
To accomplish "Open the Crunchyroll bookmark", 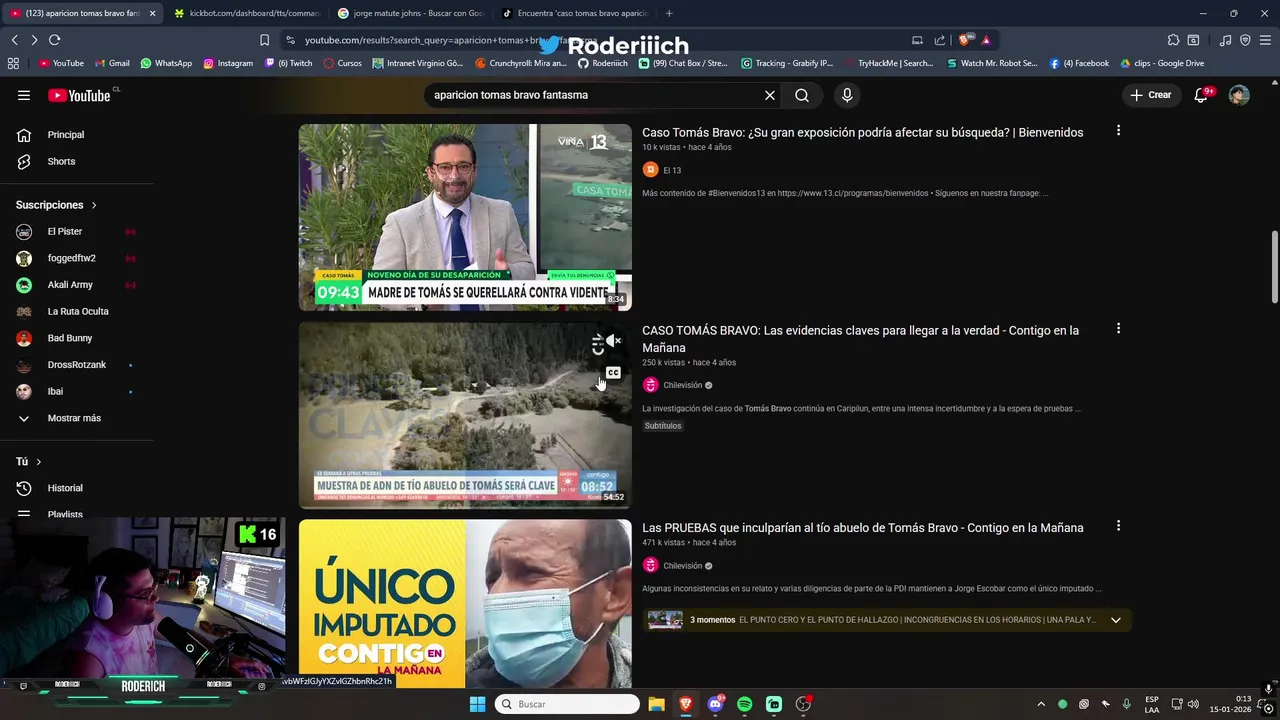I will [521, 63].
